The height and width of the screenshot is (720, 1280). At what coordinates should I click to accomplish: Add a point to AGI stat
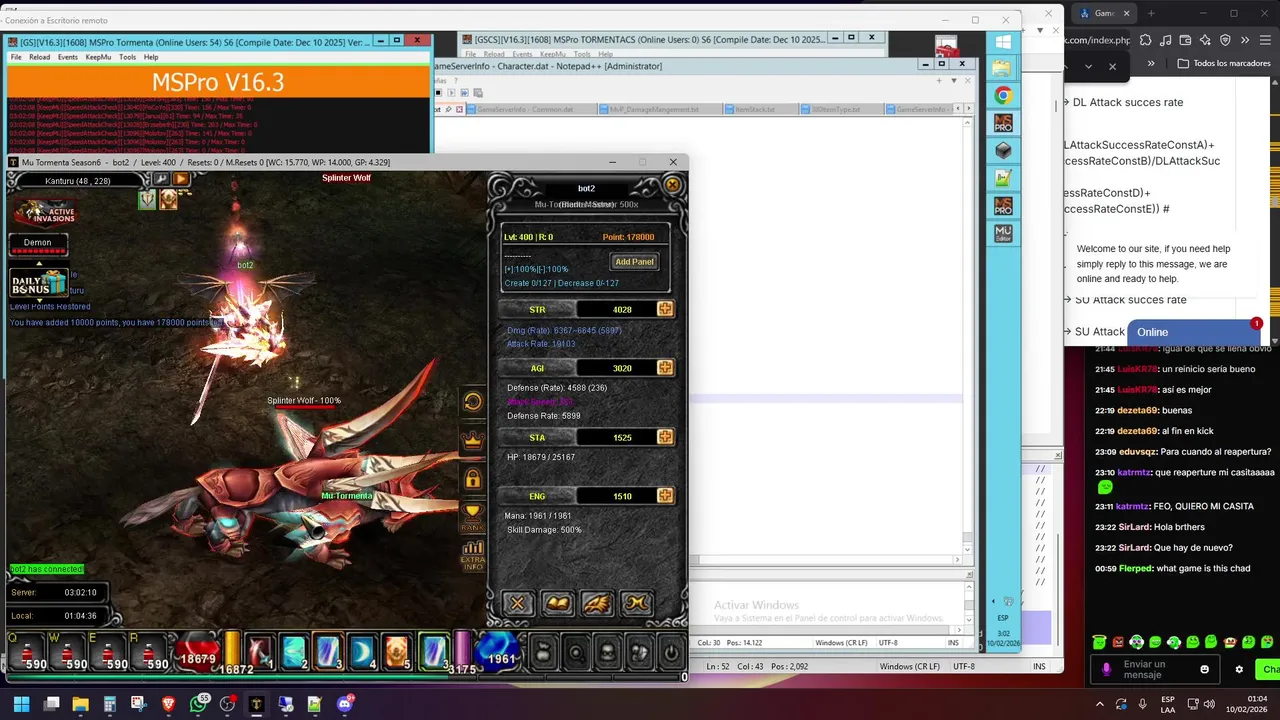tap(665, 368)
